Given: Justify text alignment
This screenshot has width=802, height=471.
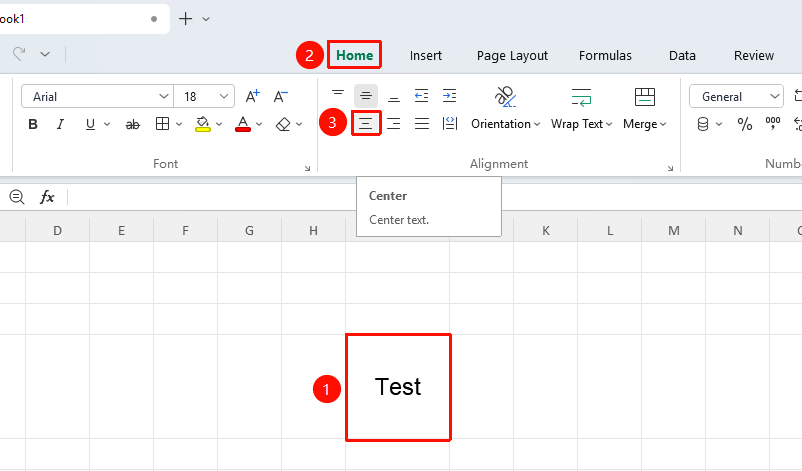Looking at the screenshot, I should 422,123.
